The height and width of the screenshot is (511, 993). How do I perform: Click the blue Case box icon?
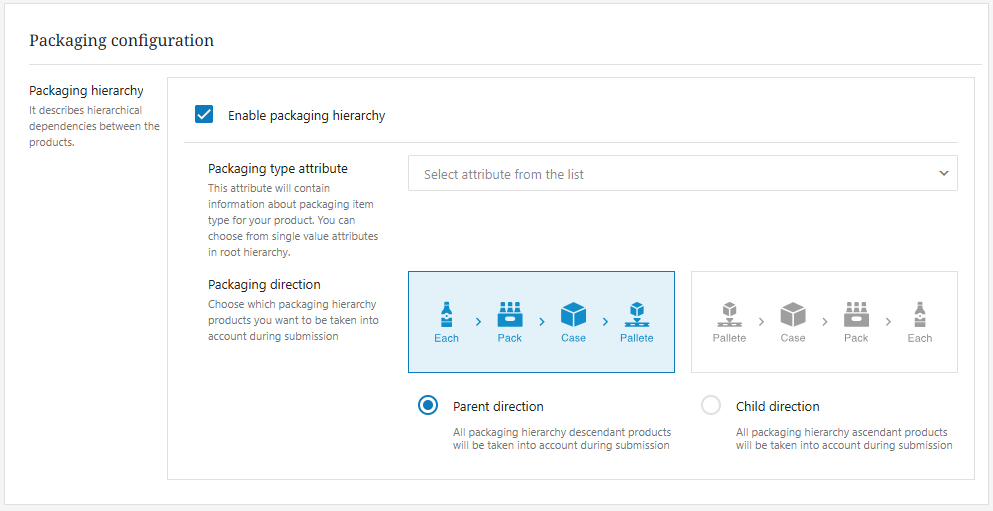pyautogui.click(x=573, y=315)
